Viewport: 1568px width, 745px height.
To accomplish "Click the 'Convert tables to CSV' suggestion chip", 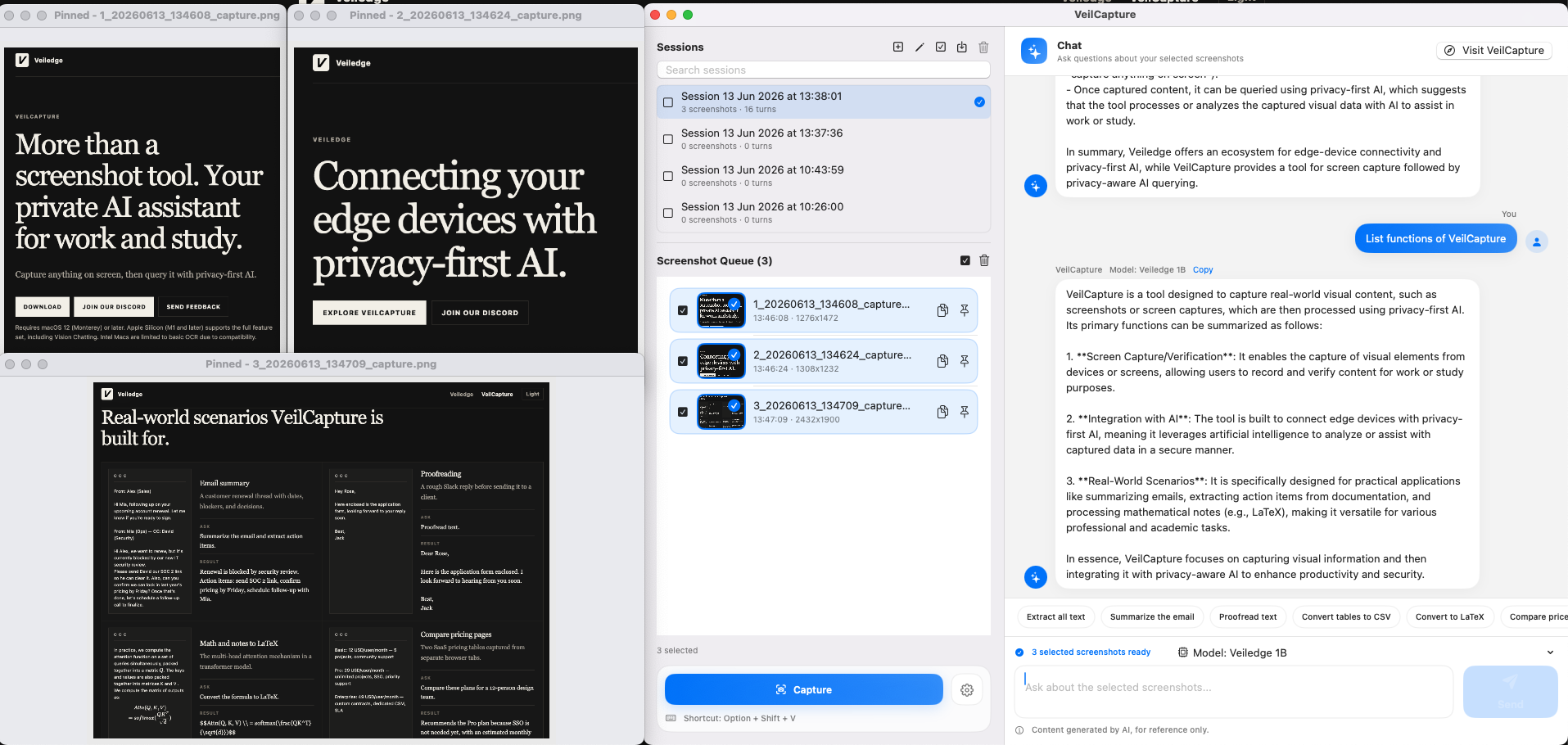I will click(x=1346, y=617).
